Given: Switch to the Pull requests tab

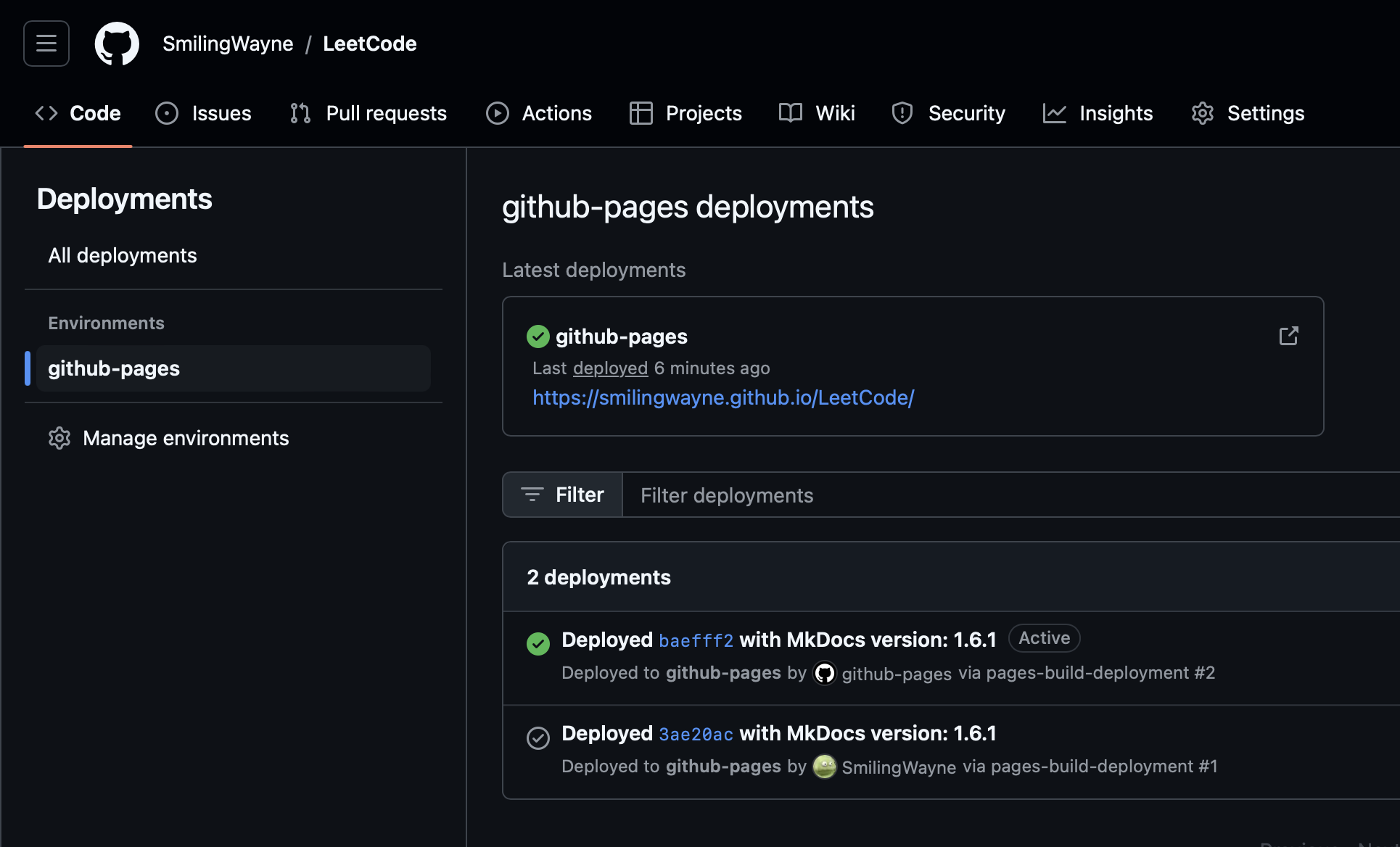Looking at the screenshot, I should click(x=368, y=113).
